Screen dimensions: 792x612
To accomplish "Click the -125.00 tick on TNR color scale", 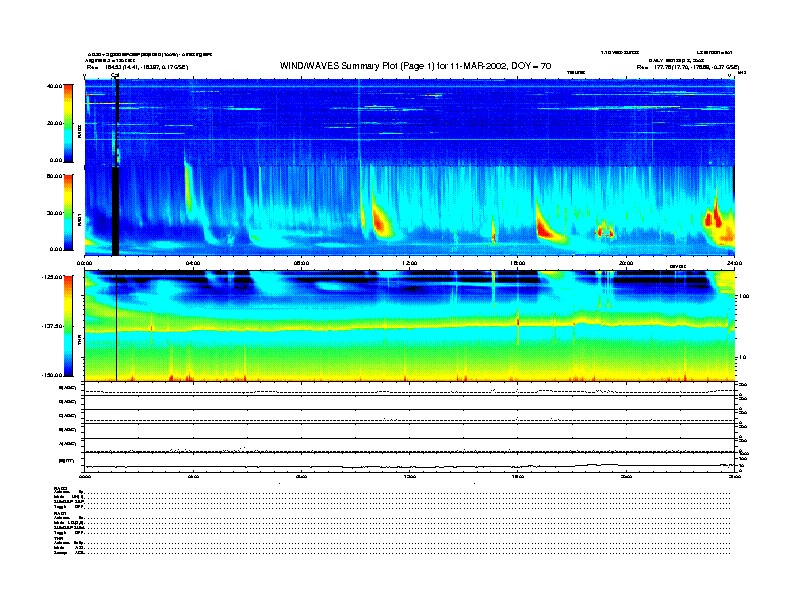I will click(x=53, y=277).
